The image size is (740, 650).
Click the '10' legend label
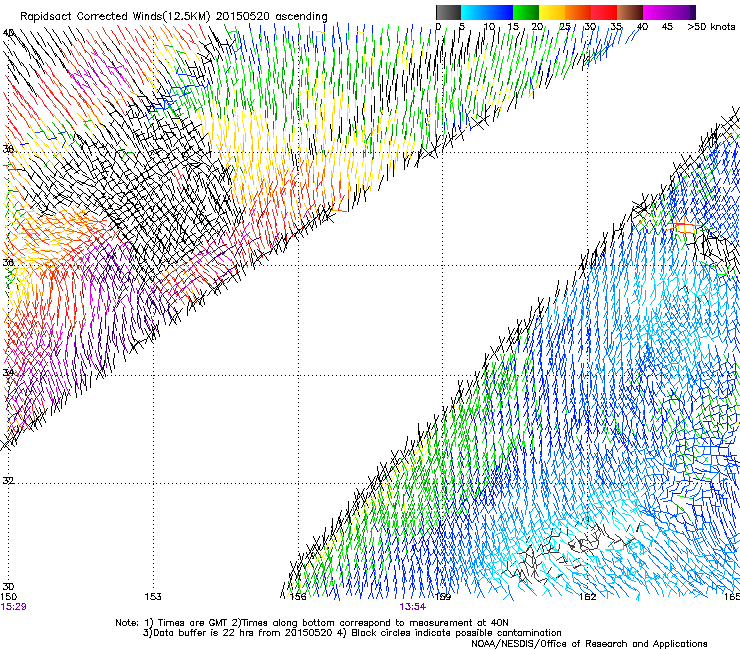click(x=489, y=27)
